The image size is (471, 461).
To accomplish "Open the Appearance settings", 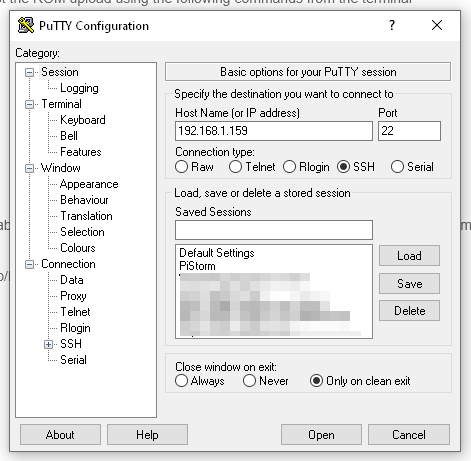I will coord(89,184).
